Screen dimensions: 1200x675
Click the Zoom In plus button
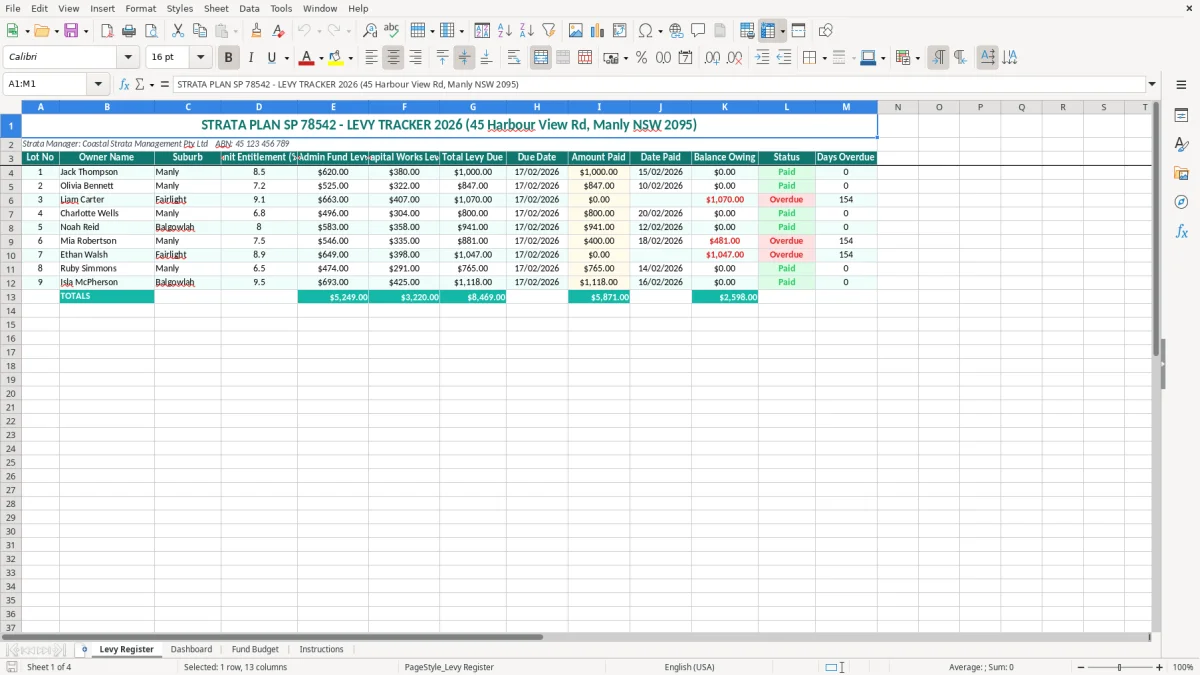tap(1160, 667)
